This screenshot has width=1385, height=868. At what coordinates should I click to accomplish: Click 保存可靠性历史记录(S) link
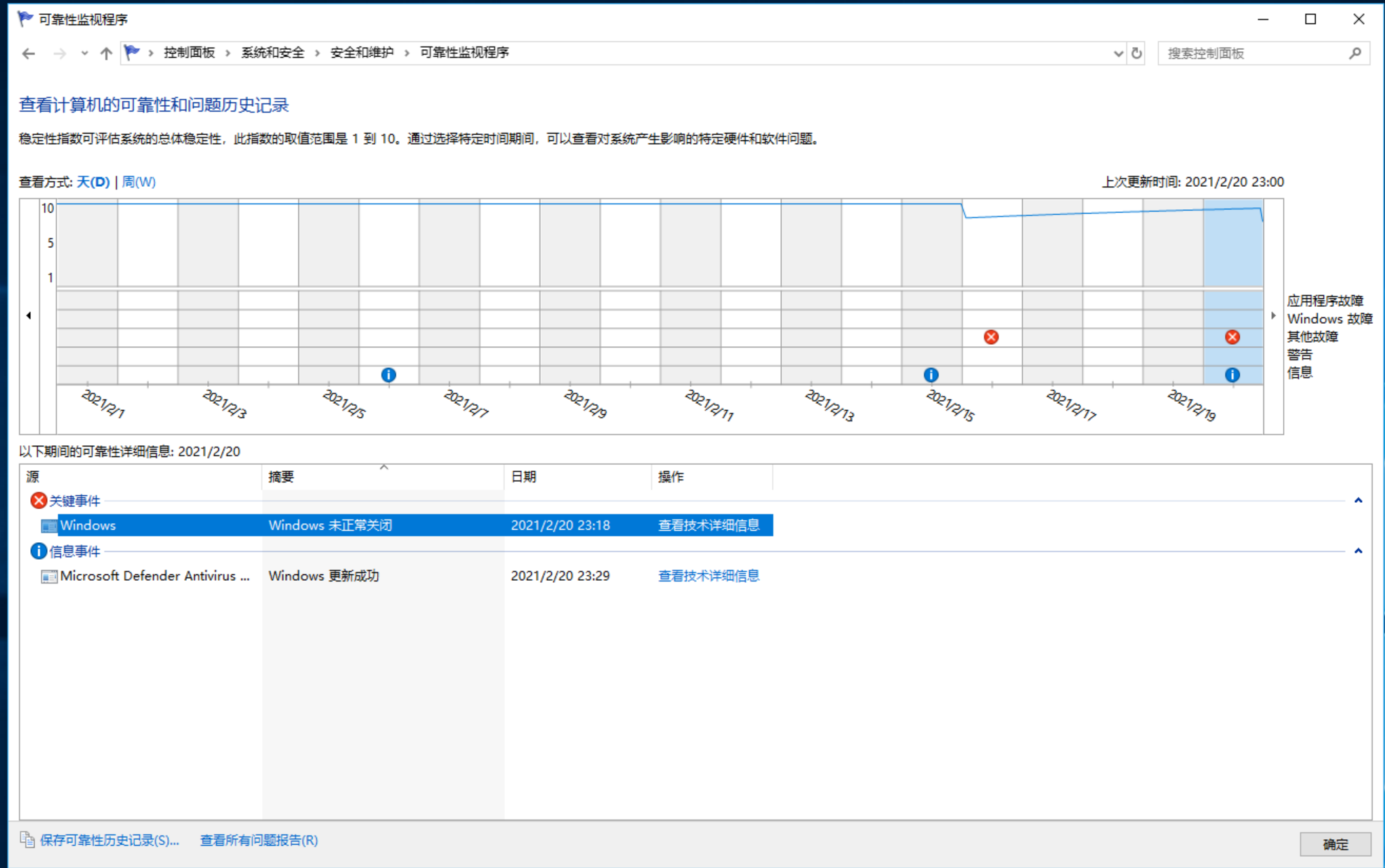click(x=109, y=840)
